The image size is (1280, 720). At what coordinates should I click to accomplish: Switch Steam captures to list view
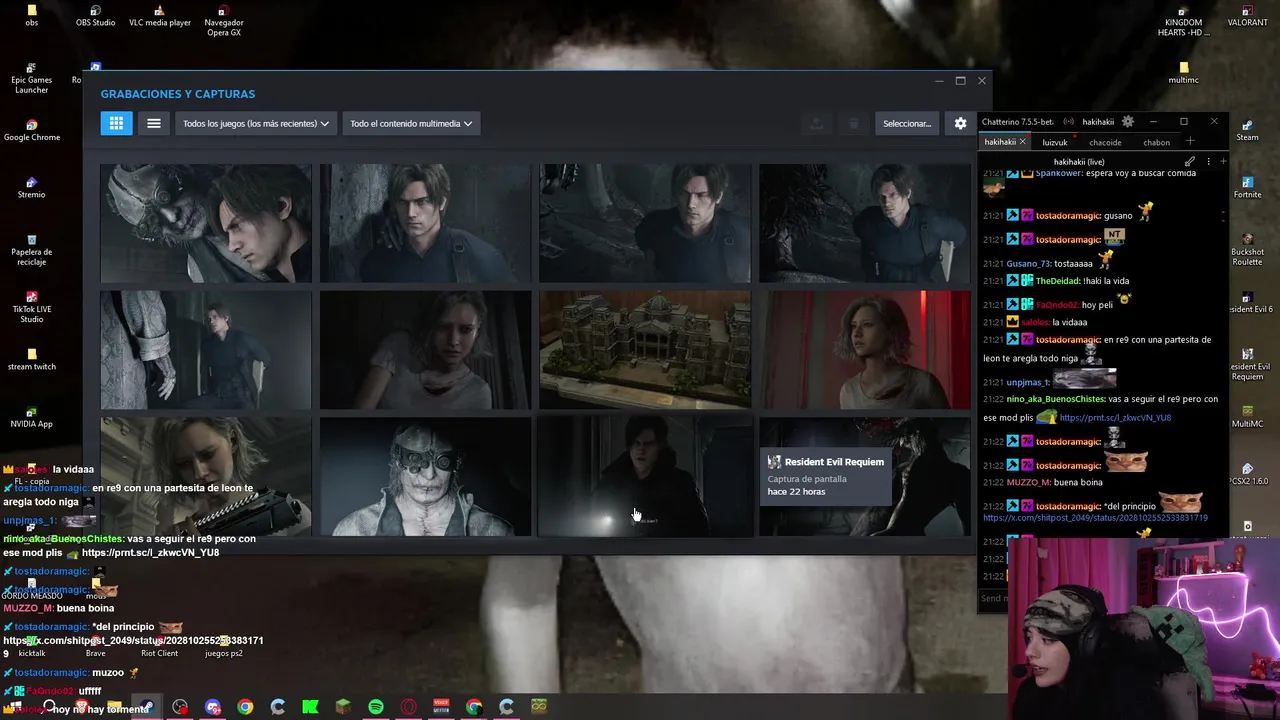pos(154,123)
